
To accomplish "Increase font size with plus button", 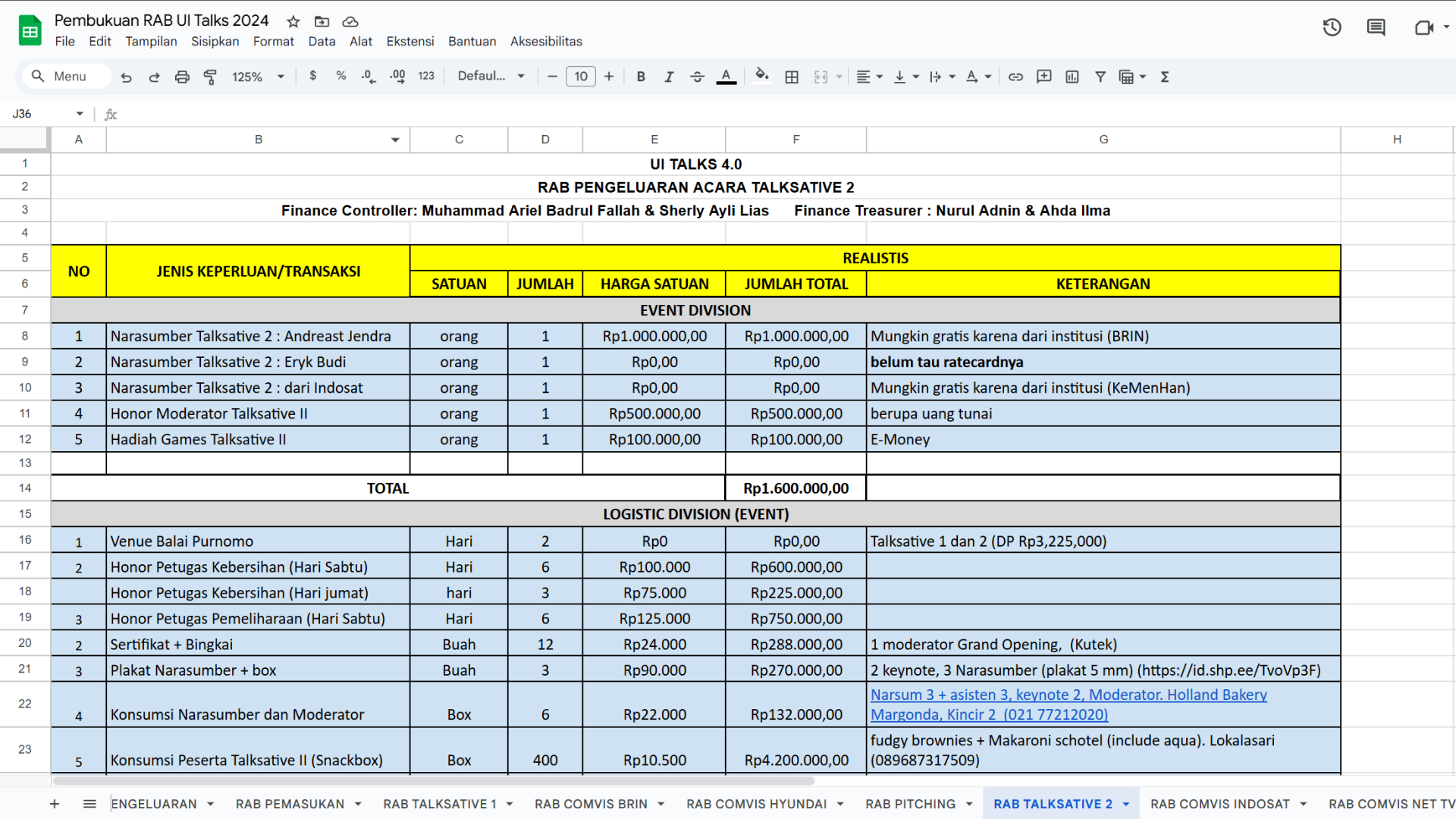I will click(609, 77).
